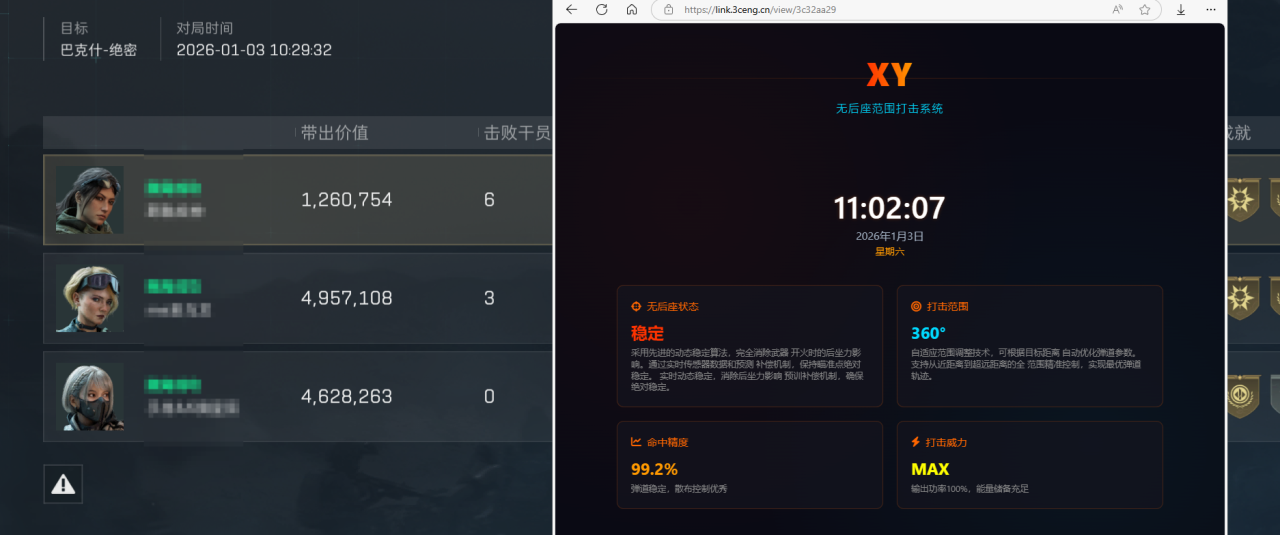The image size is (1280, 535).
Task: Click value 4,957,108
Action: click(346, 298)
